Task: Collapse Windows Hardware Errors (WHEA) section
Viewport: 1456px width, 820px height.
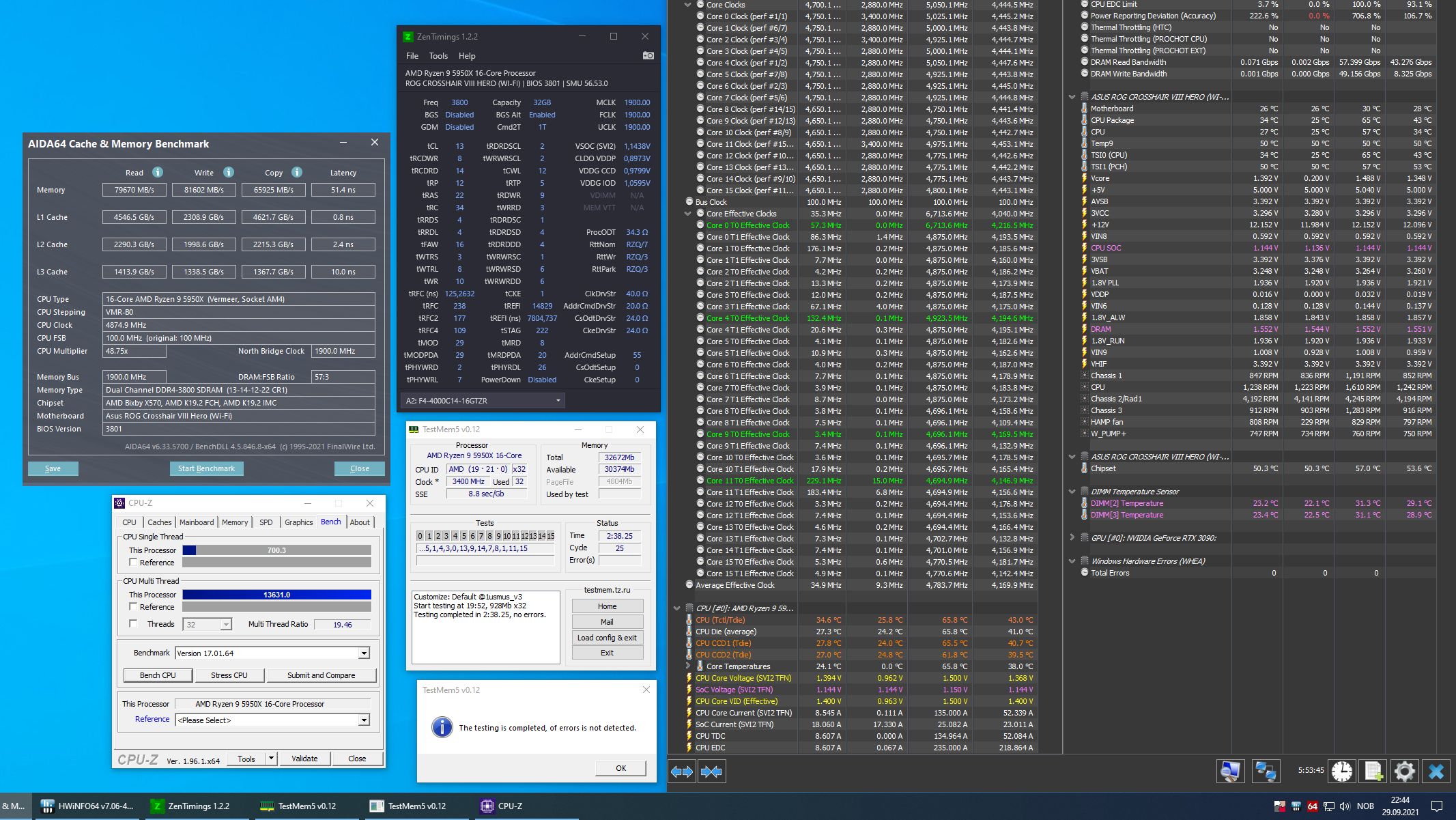Action: coord(1072,561)
